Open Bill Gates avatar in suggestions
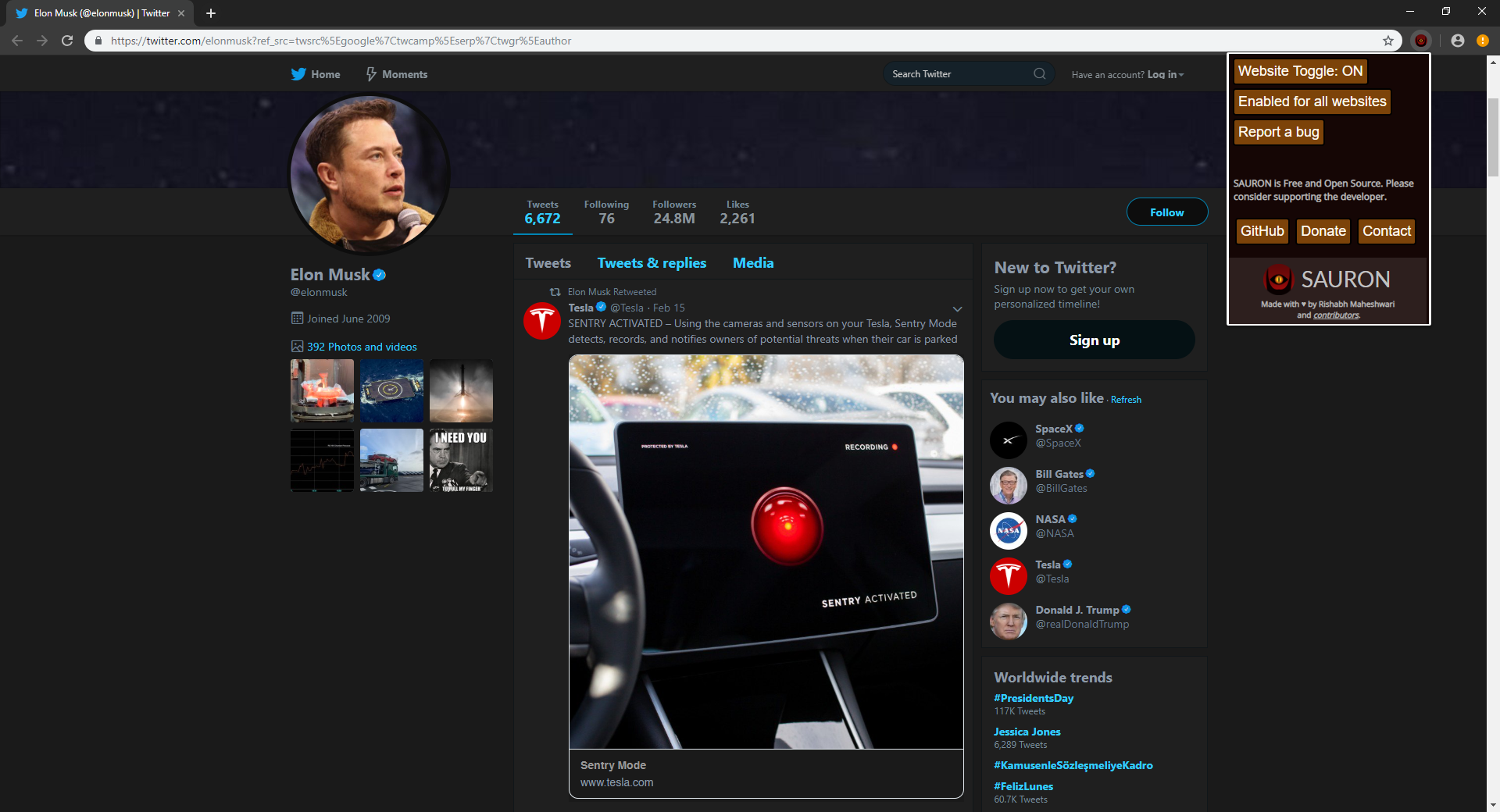1500x812 pixels. tap(1009, 486)
